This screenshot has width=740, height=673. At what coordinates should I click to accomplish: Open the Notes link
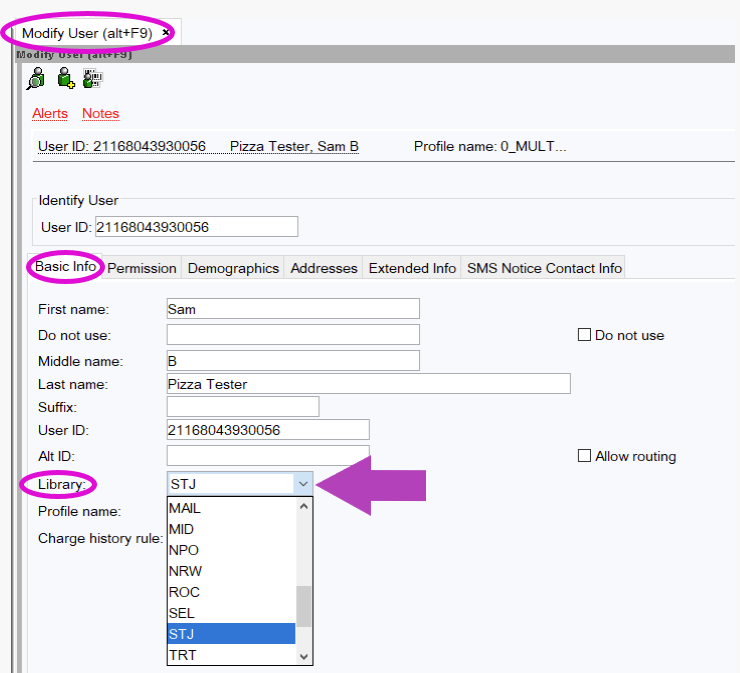[101, 114]
